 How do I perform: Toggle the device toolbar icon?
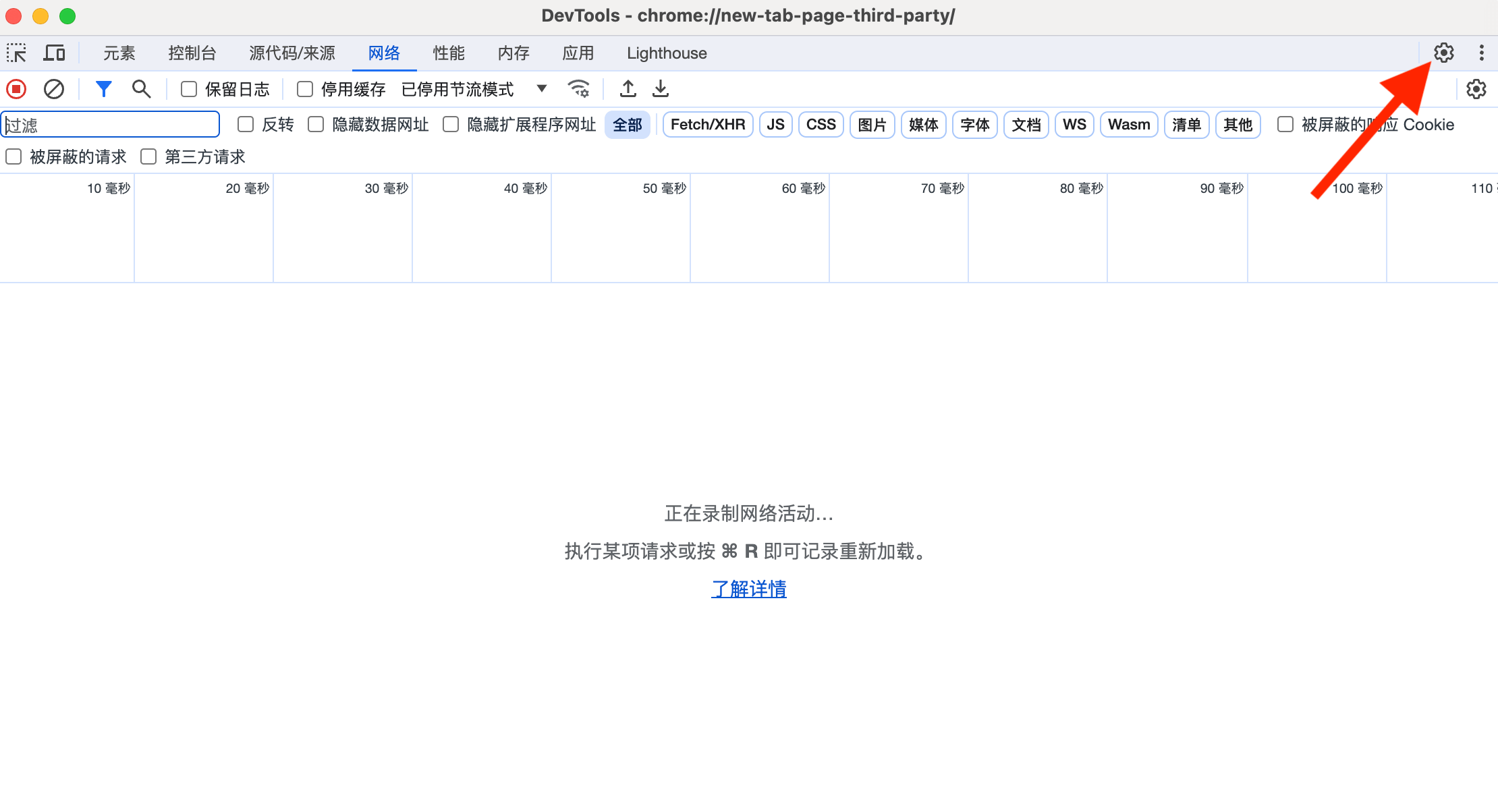(x=54, y=53)
